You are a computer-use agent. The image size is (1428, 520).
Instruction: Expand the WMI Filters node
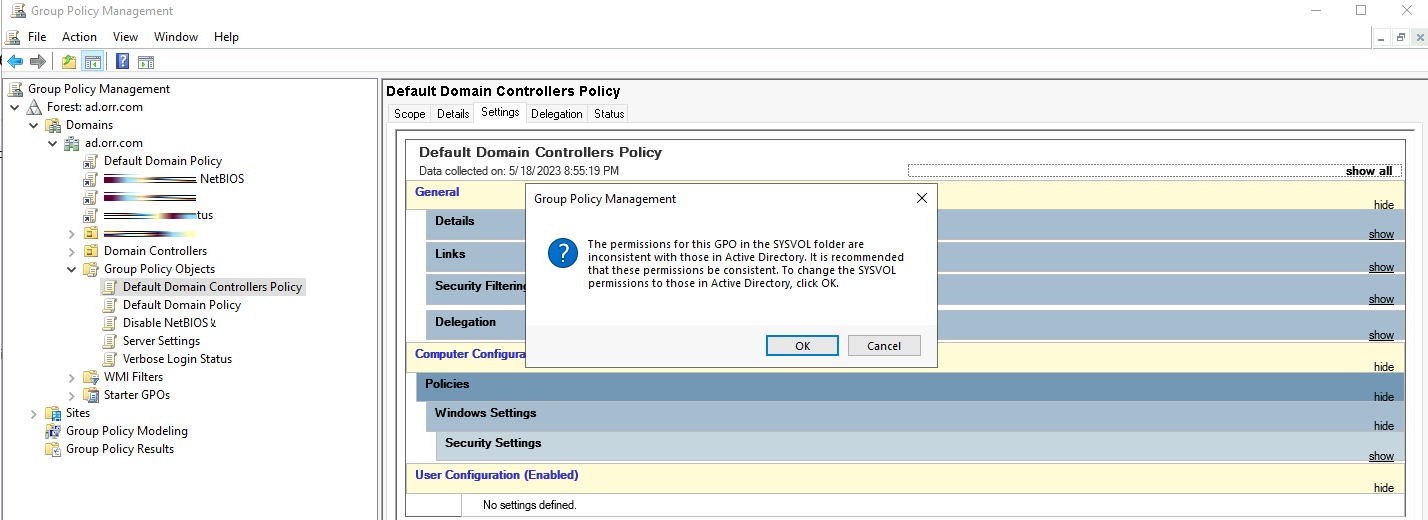tap(72, 377)
